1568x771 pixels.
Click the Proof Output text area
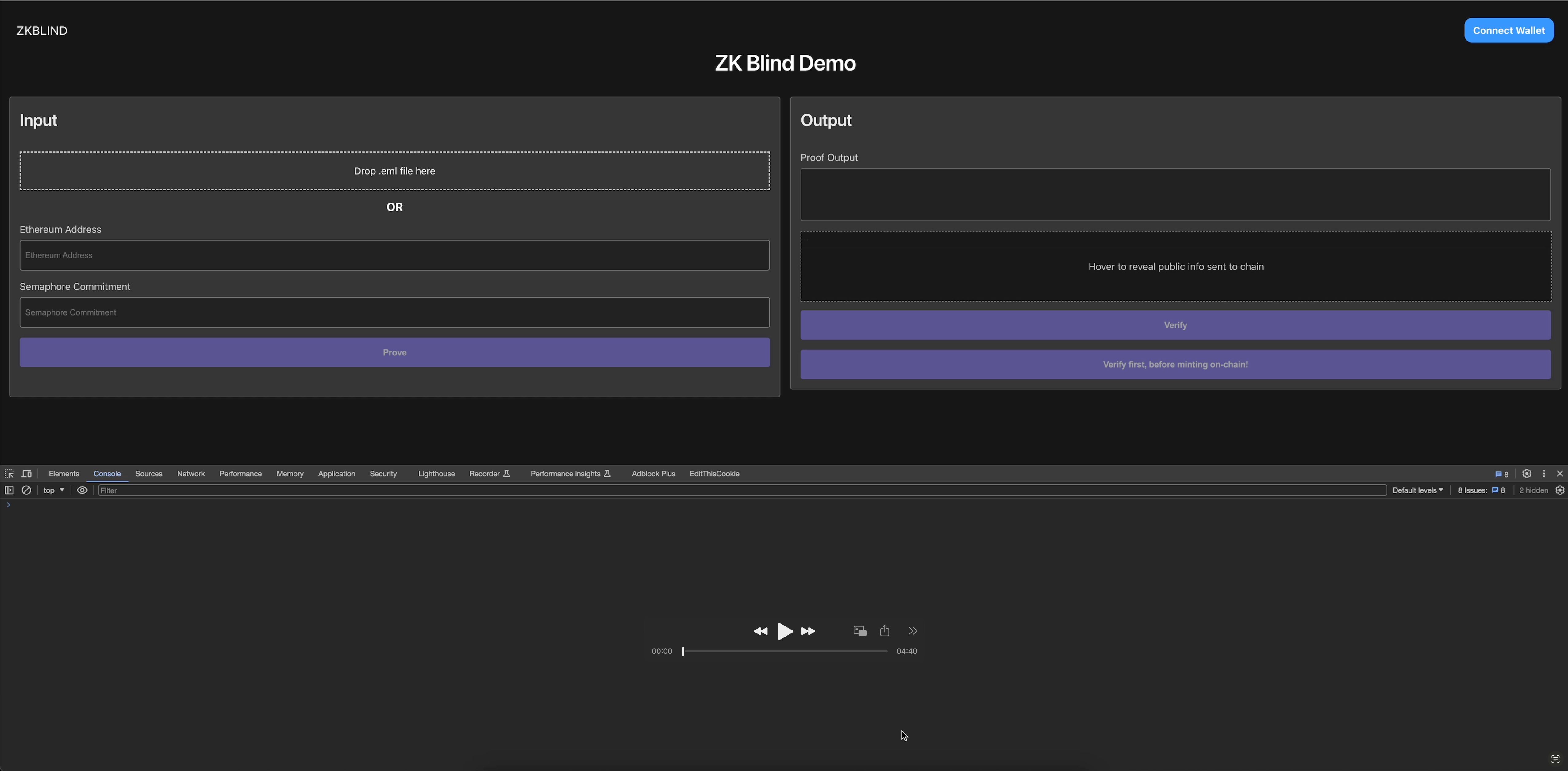pos(1175,194)
